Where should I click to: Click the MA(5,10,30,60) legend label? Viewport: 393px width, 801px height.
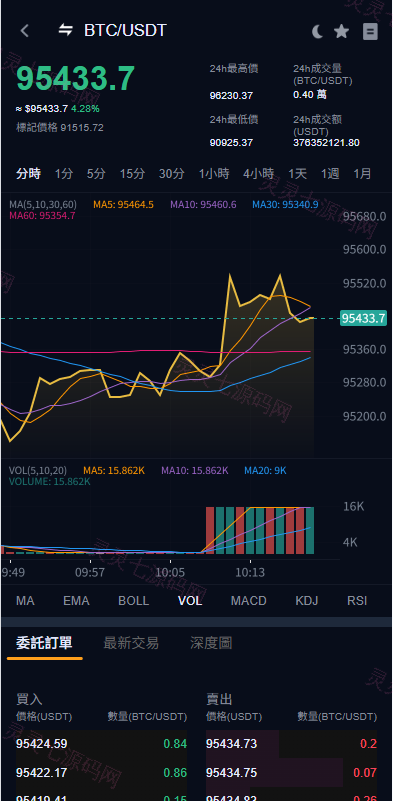point(43,205)
